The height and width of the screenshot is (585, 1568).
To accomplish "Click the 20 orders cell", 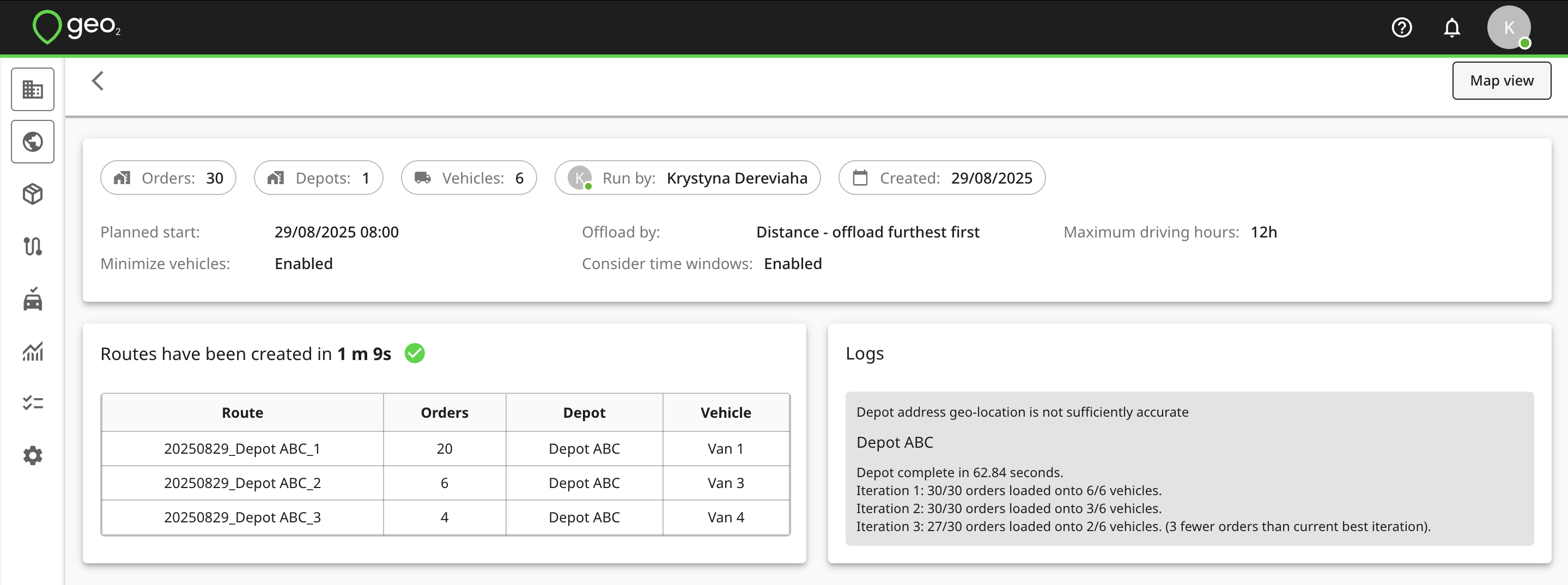I will 445,449.
